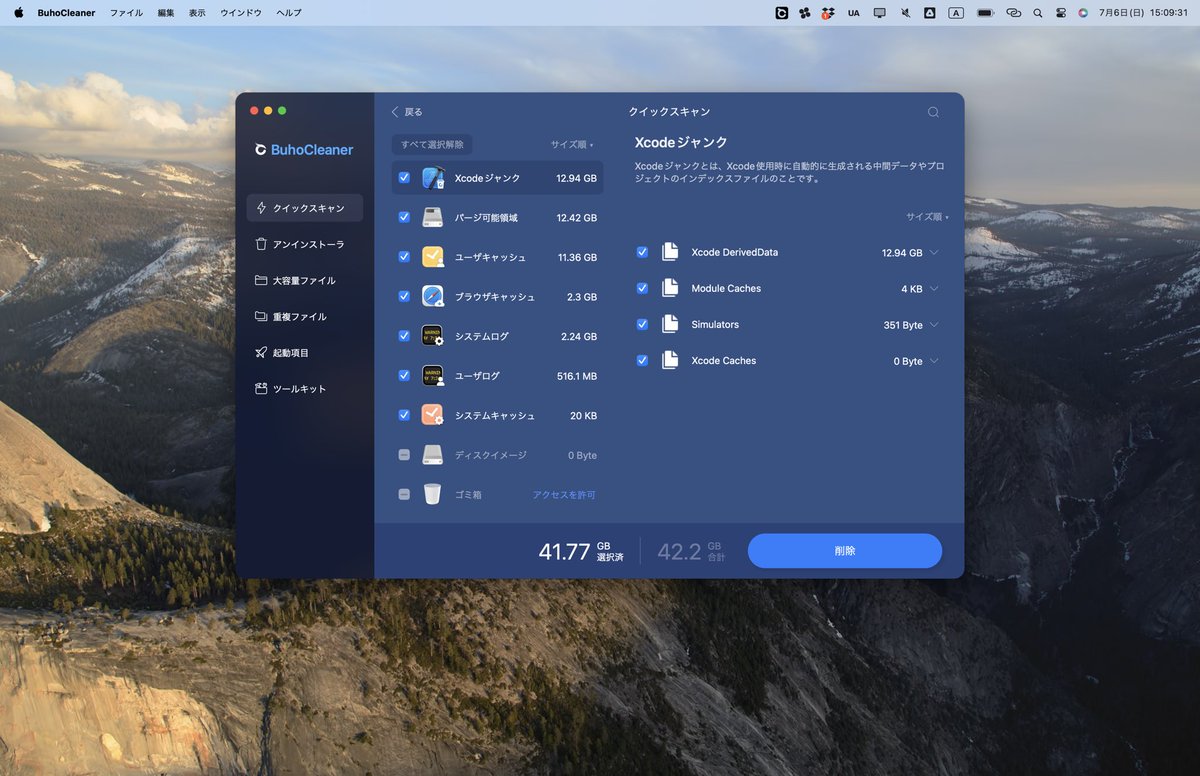
Task: Open the ツールキット sidebar item
Action: click(x=305, y=388)
